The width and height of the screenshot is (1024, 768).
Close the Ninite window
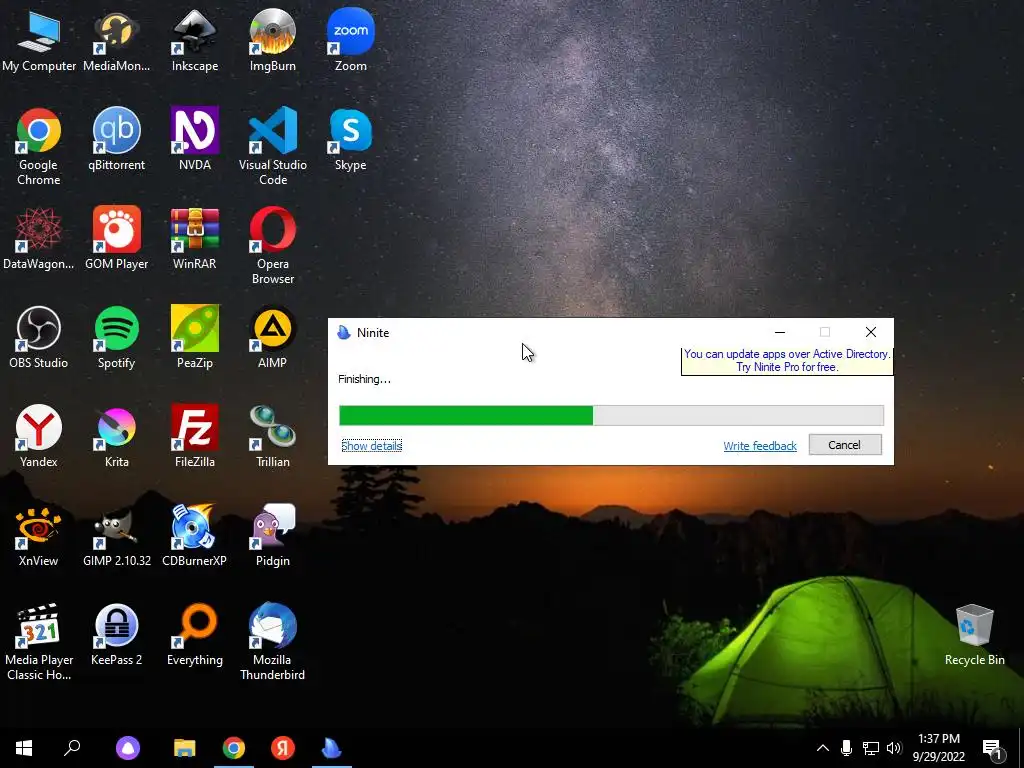pyautogui.click(x=871, y=332)
